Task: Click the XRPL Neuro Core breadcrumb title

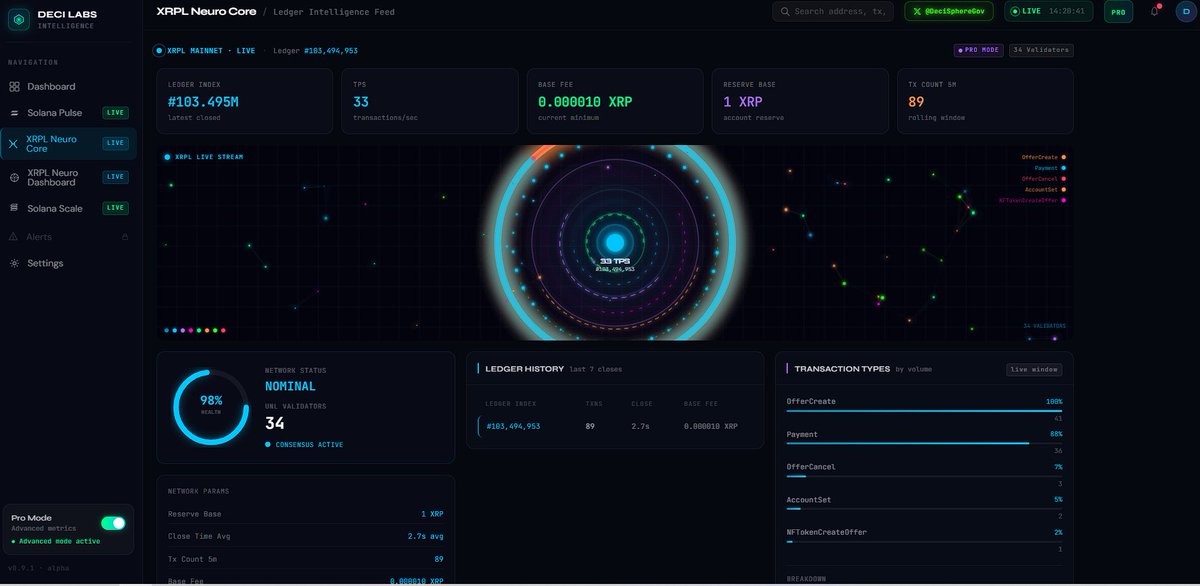Action: (x=206, y=11)
